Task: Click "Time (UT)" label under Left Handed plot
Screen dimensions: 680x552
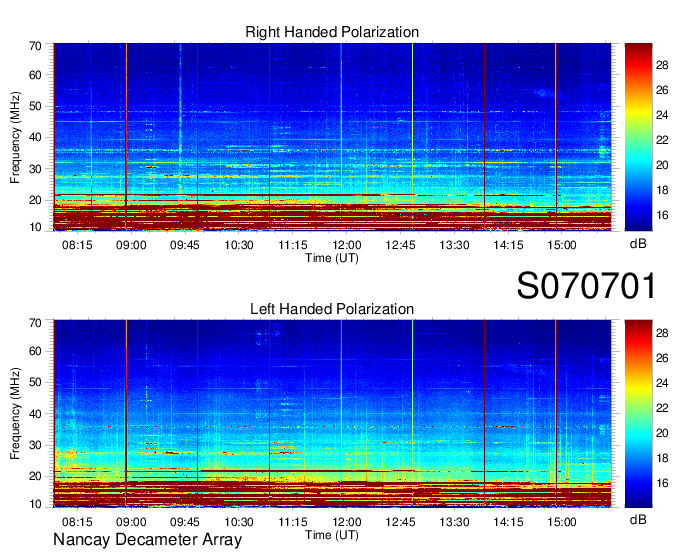Action: coord(332,535)
